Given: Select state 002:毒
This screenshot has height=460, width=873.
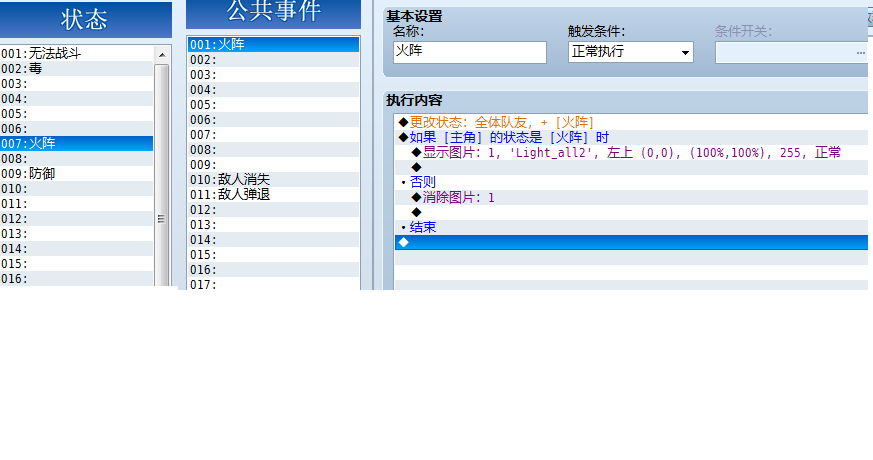Looking at the screenshot, I should click(x=77, y=68).
